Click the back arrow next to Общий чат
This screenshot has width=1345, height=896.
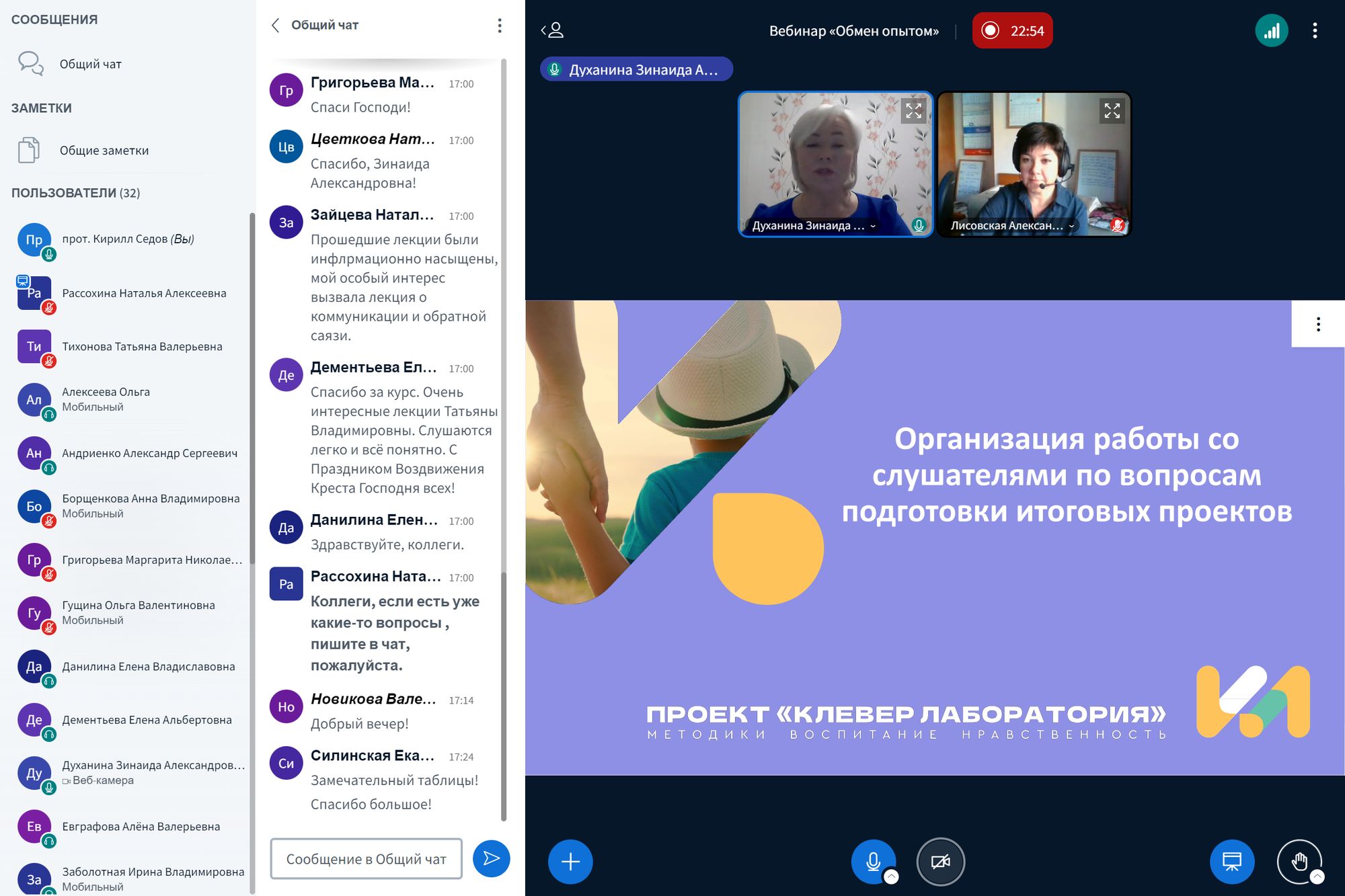click(x=275, y=26)
